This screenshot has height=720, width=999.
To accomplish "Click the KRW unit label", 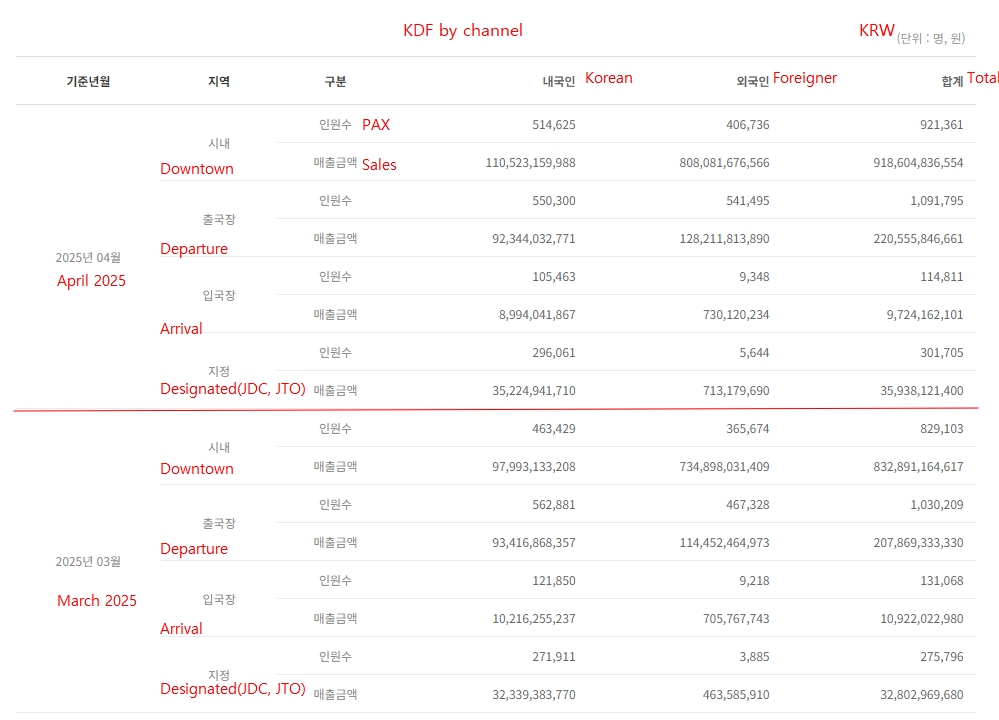I will click(877, 31).
